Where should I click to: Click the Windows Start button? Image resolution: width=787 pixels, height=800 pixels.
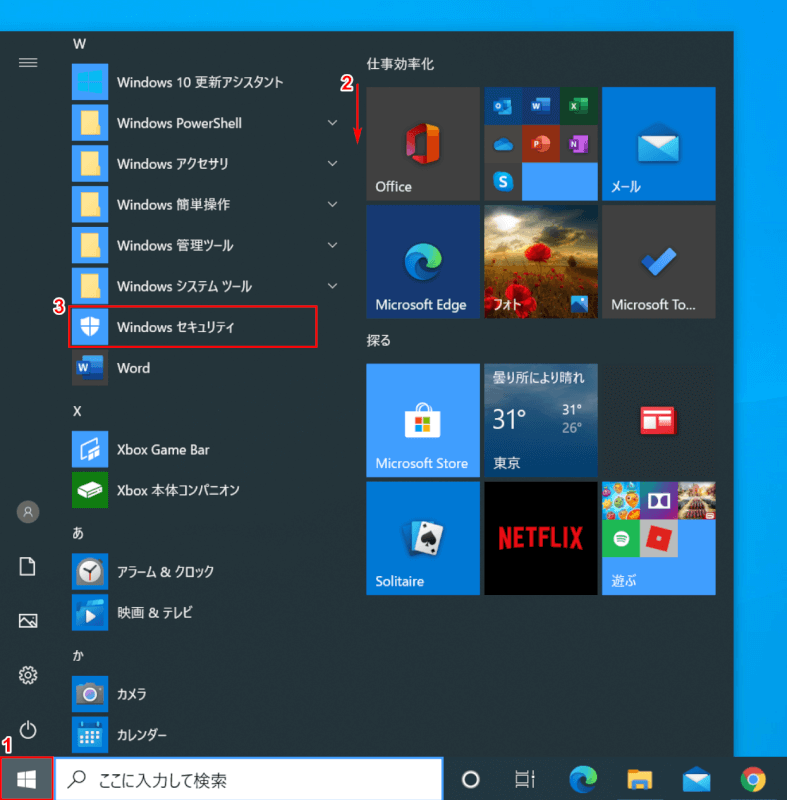[x=27, y=779]
